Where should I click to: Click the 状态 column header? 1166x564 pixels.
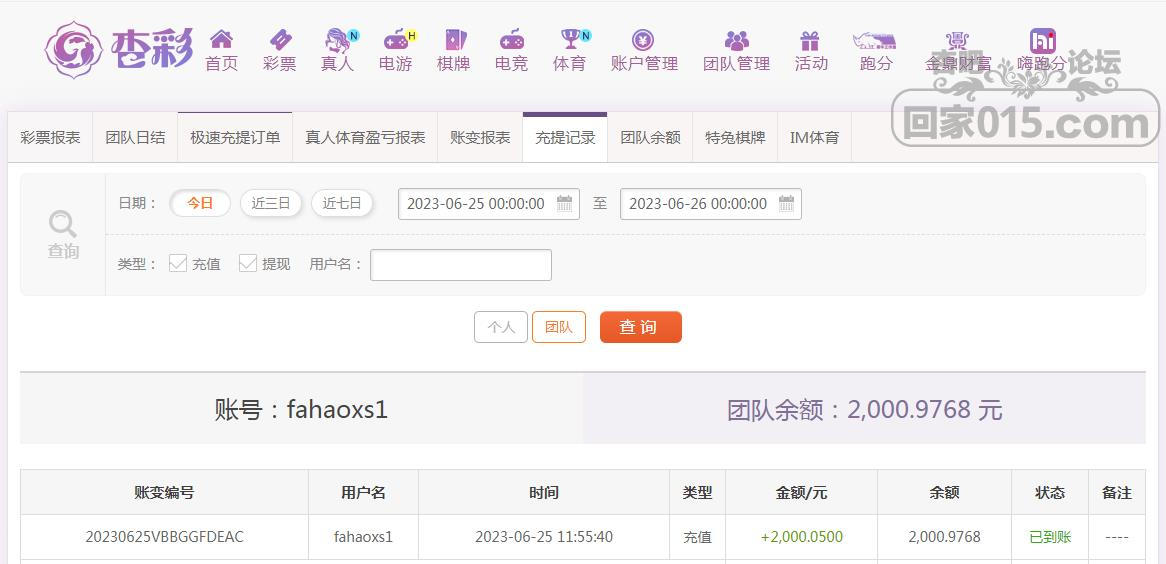[x=1050, y=493]
